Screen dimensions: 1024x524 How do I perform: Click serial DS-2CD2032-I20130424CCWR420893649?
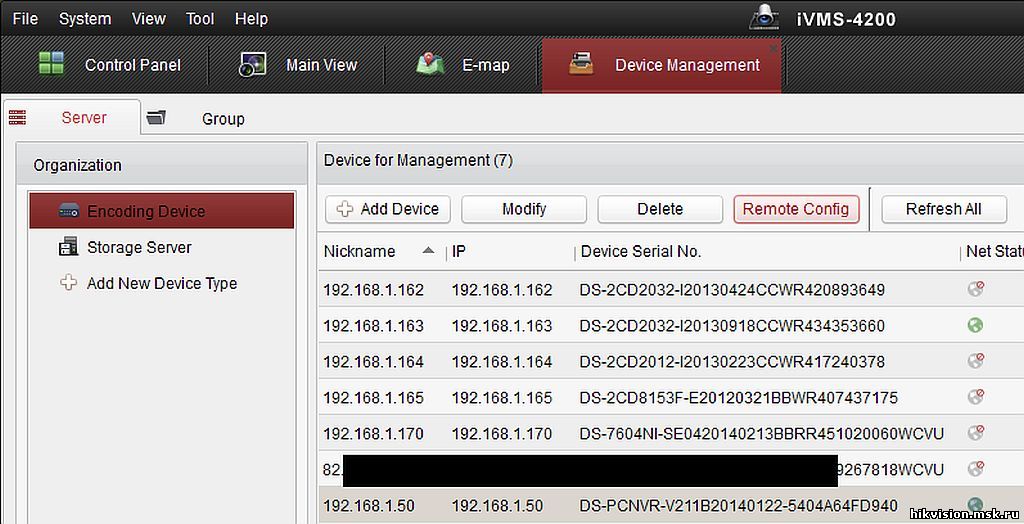(732, 290)
